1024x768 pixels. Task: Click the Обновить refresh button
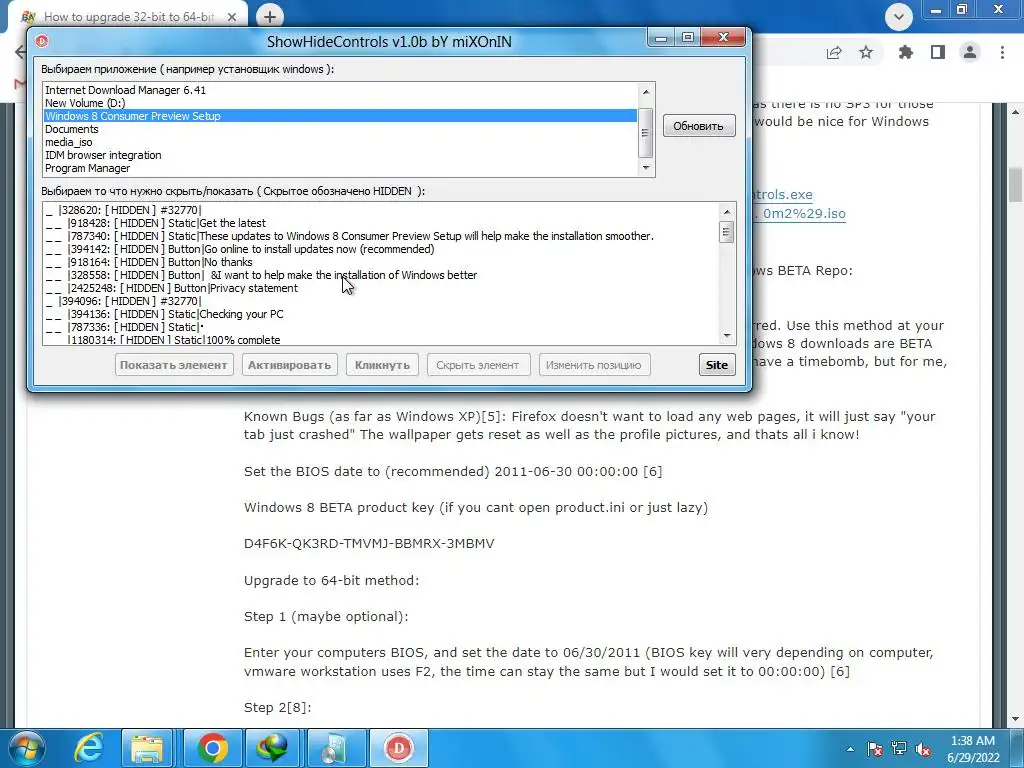tap(699, 126)
